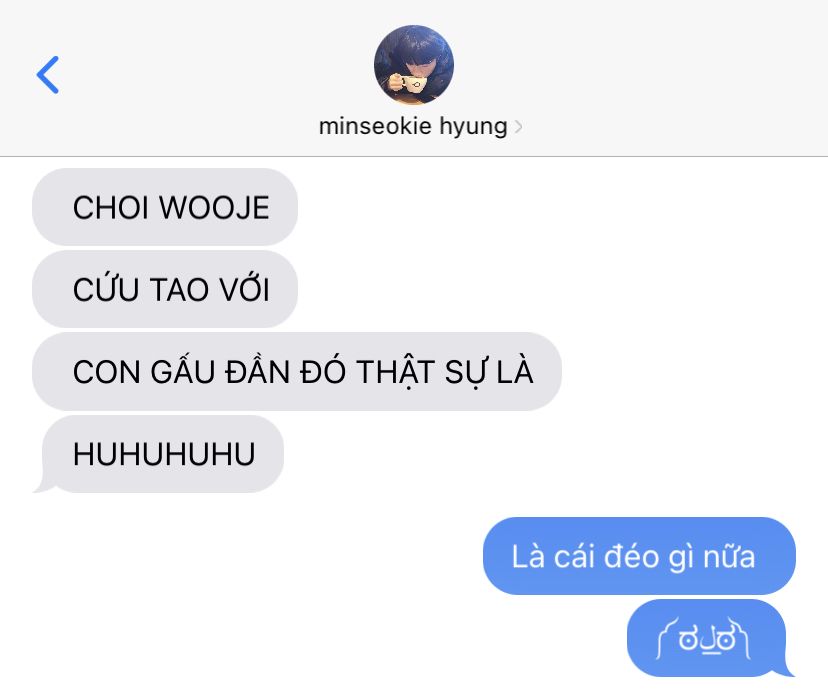Click the word hyung in the header

coord(473,127)
